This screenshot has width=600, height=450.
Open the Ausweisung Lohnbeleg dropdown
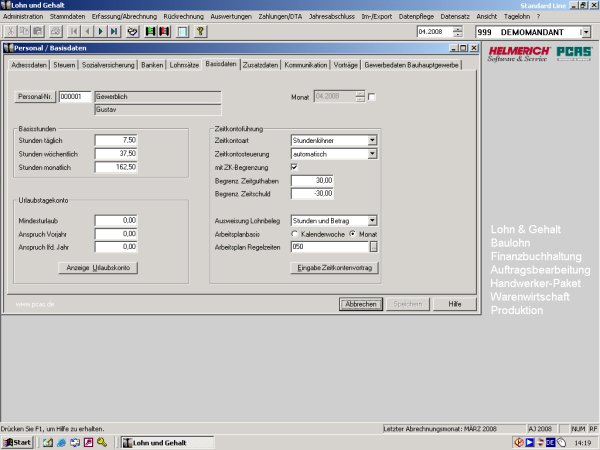click(372, 221)
